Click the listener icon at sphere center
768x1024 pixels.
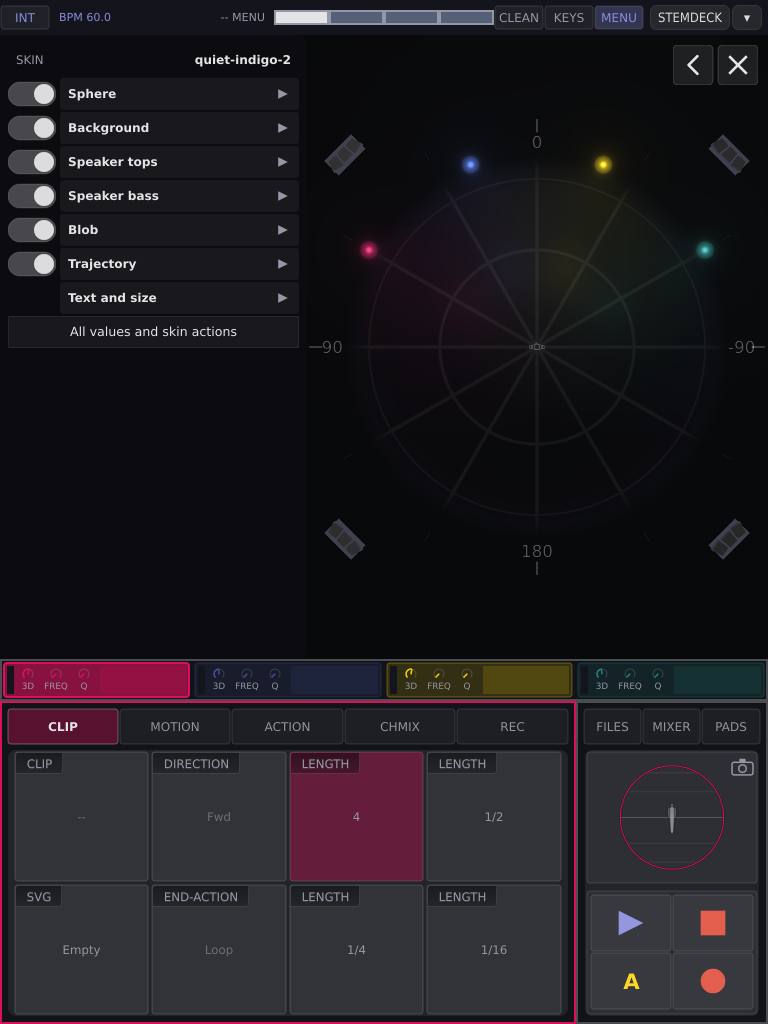tap(537, 347)
